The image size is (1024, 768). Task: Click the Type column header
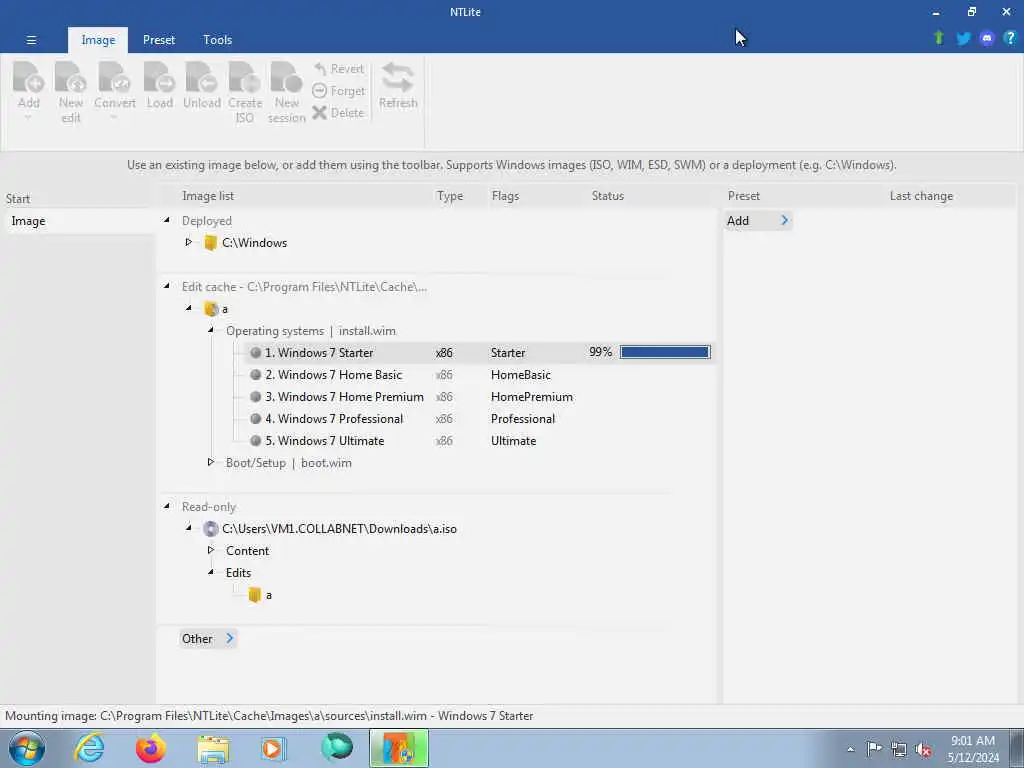449,196
